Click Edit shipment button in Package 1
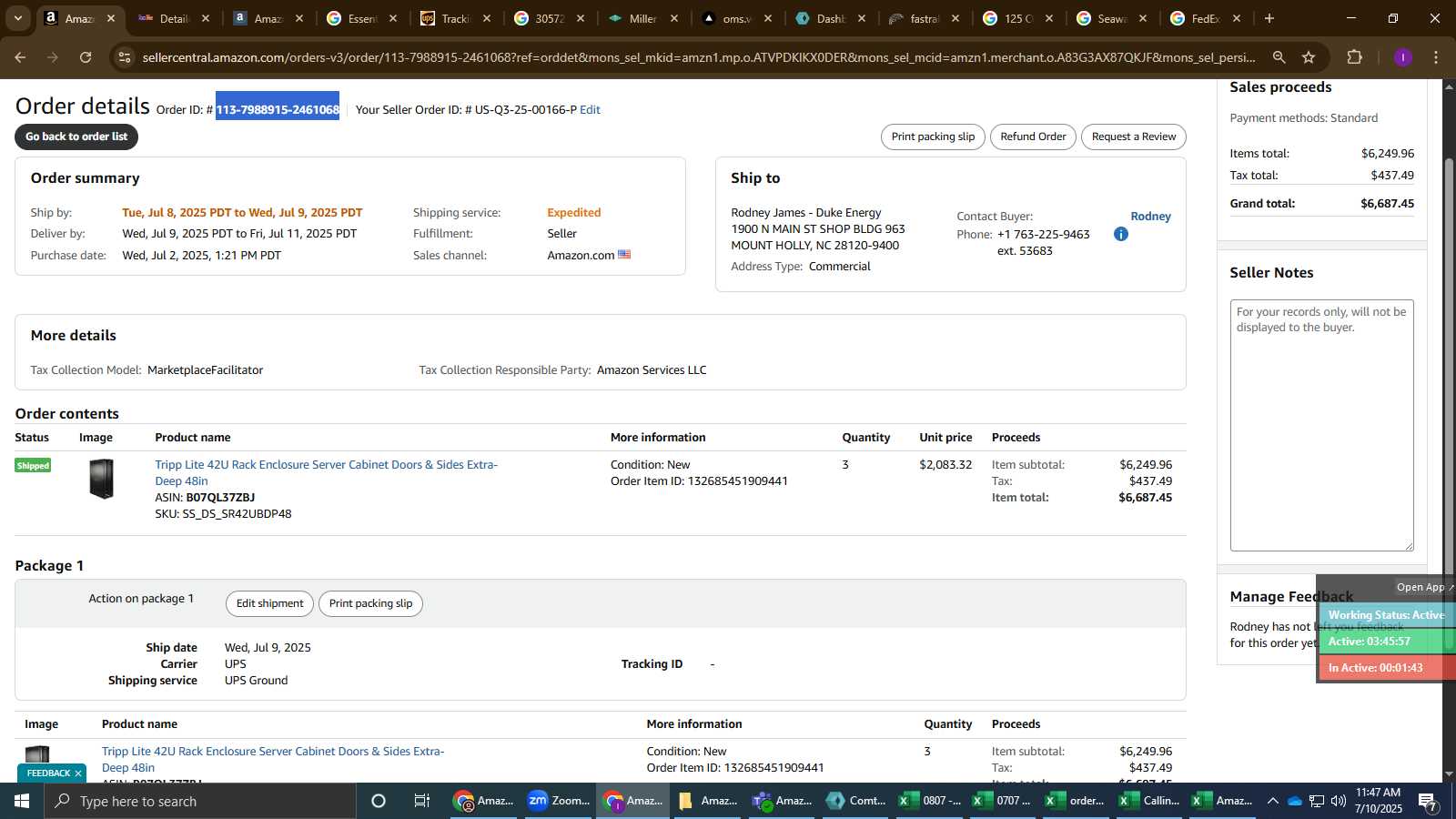The height and width of the screenshot is (819, 1456). (269, 603)
